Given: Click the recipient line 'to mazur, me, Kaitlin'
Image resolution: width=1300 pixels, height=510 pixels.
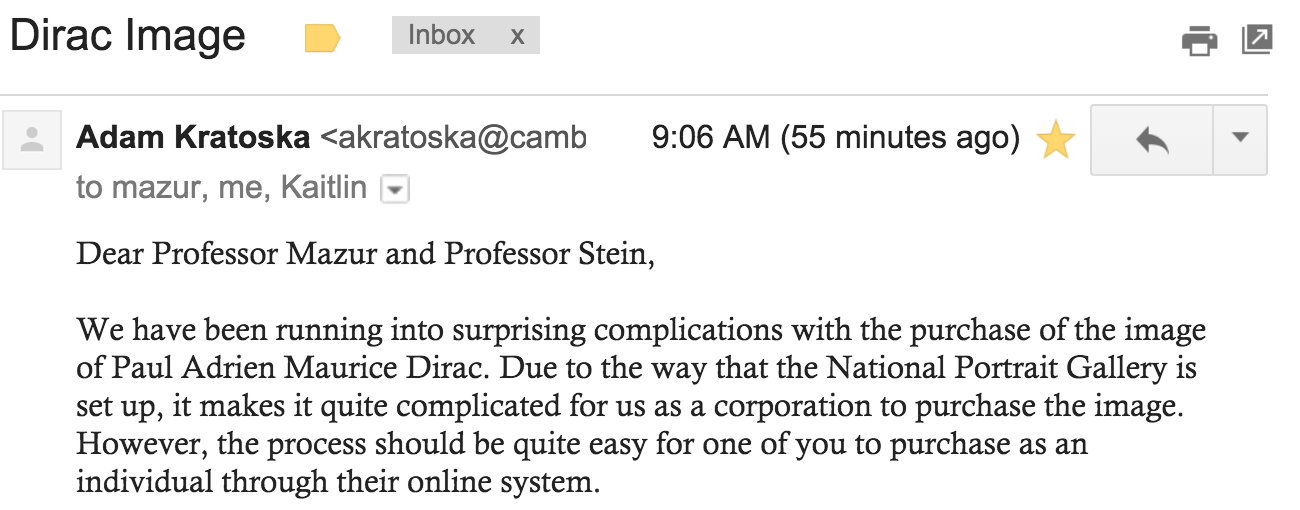Looking at the screenshot, I should (222, 188).
